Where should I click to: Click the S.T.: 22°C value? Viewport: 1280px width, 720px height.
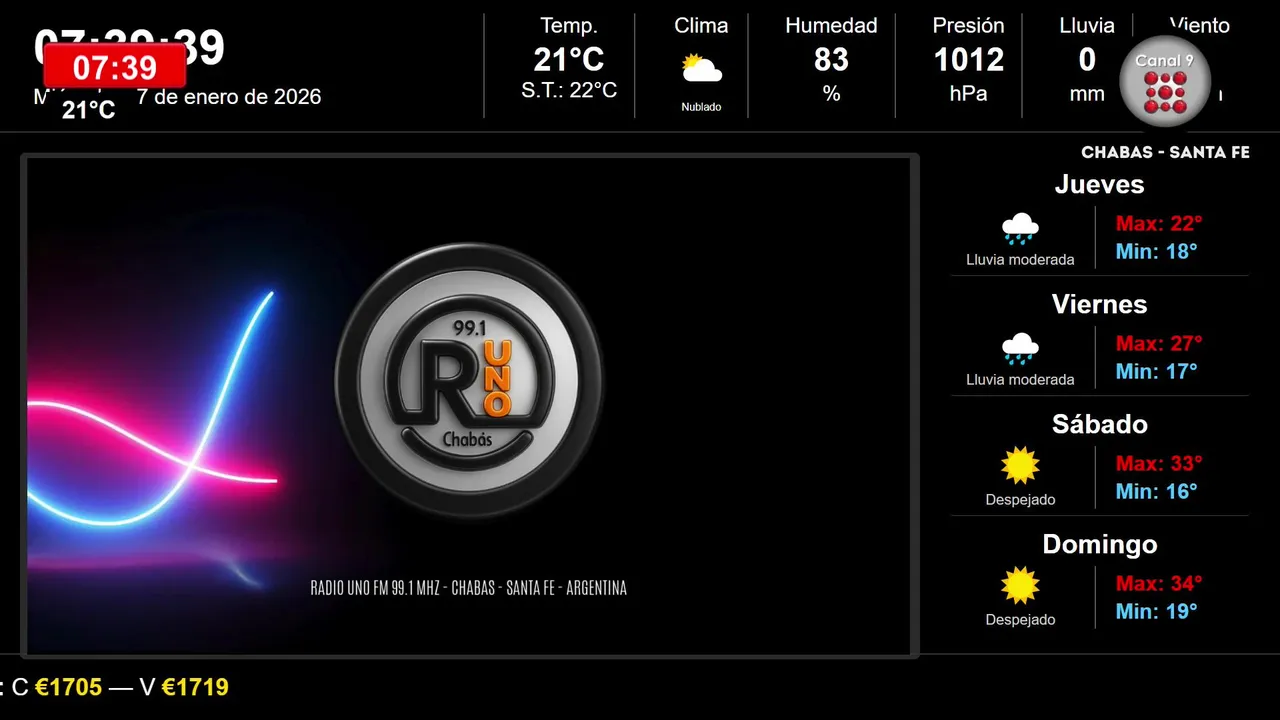569,91
